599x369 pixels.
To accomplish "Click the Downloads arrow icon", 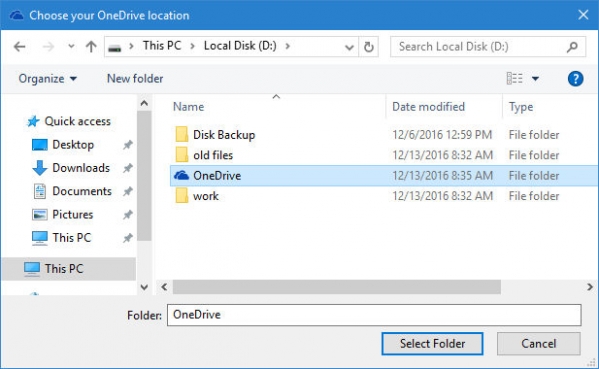I will pos(39,168).
